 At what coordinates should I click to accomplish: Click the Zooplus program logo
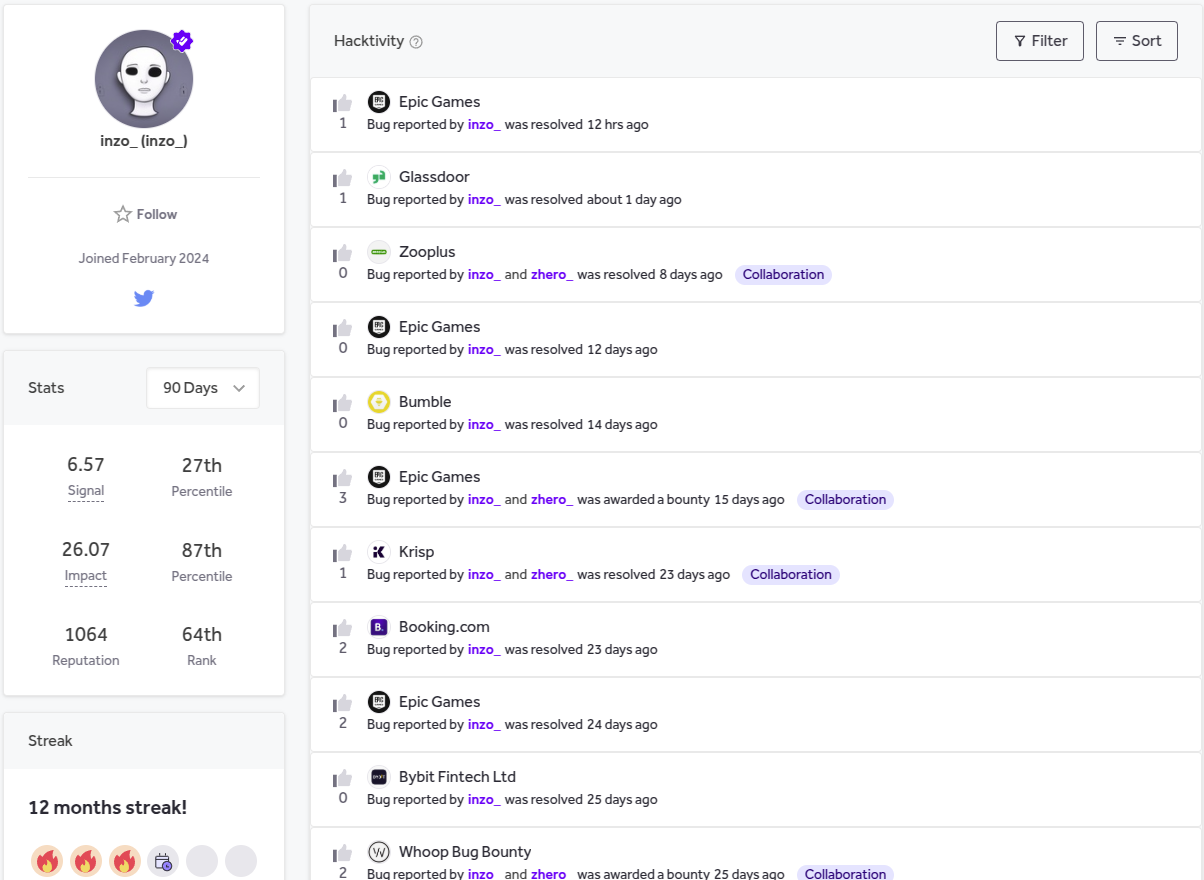coord(378,252)
